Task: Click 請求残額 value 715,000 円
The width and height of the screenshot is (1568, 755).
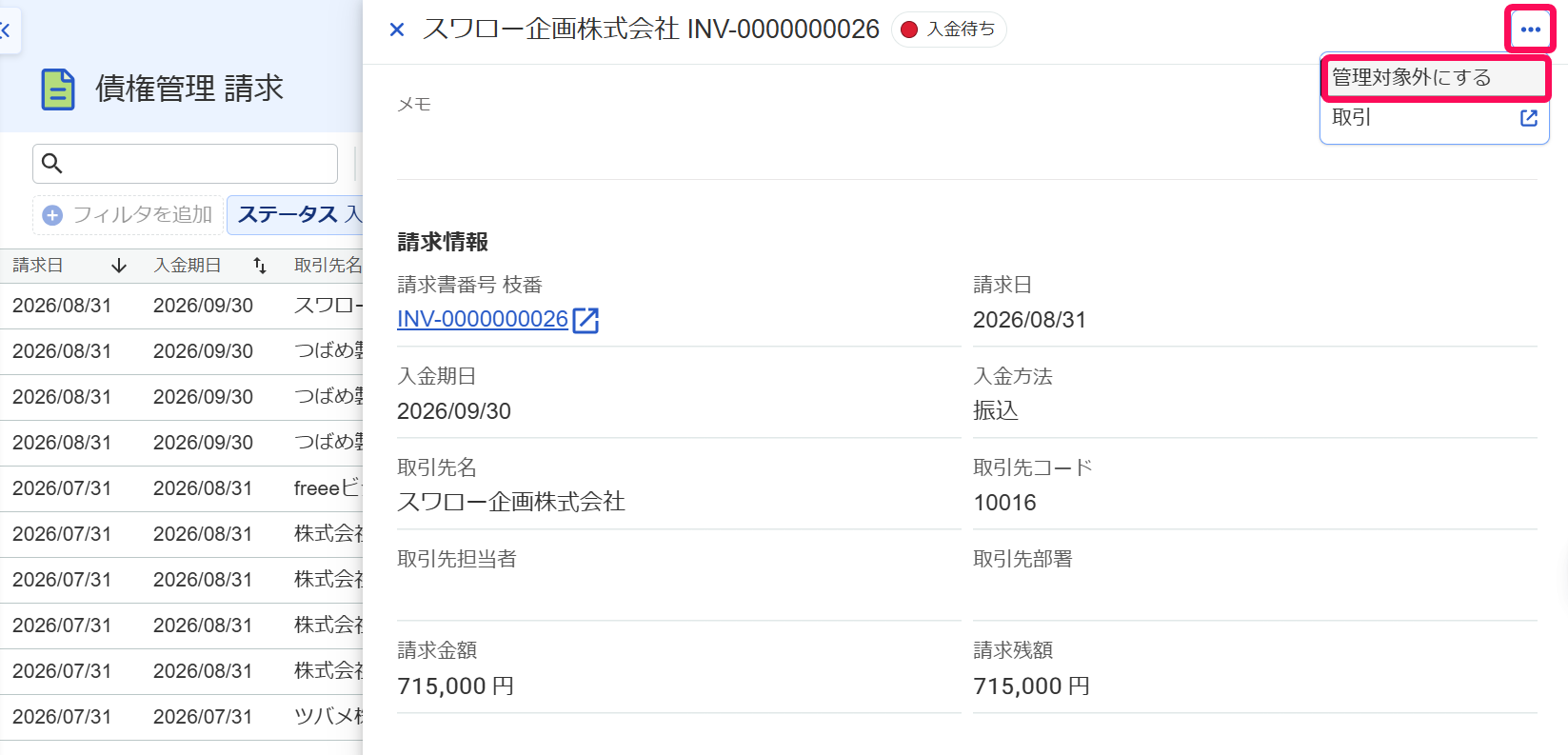Action: (1031, 686)
